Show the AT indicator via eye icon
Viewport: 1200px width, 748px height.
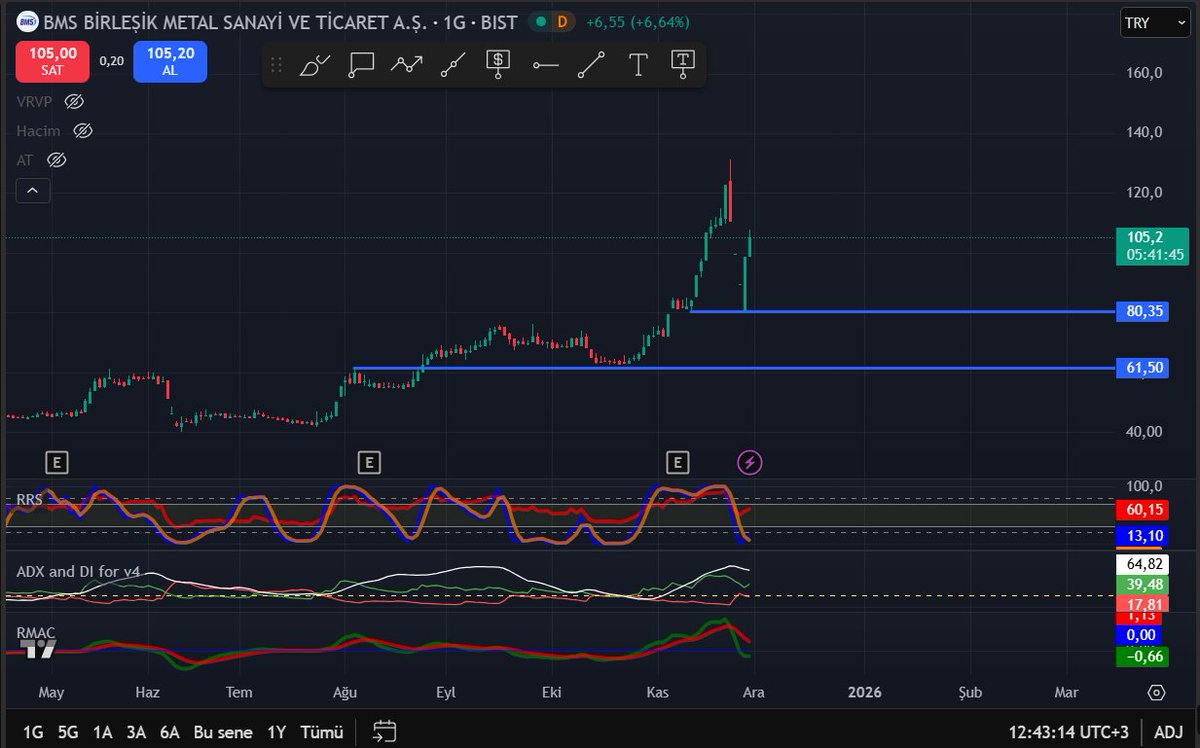coord(57,160)
